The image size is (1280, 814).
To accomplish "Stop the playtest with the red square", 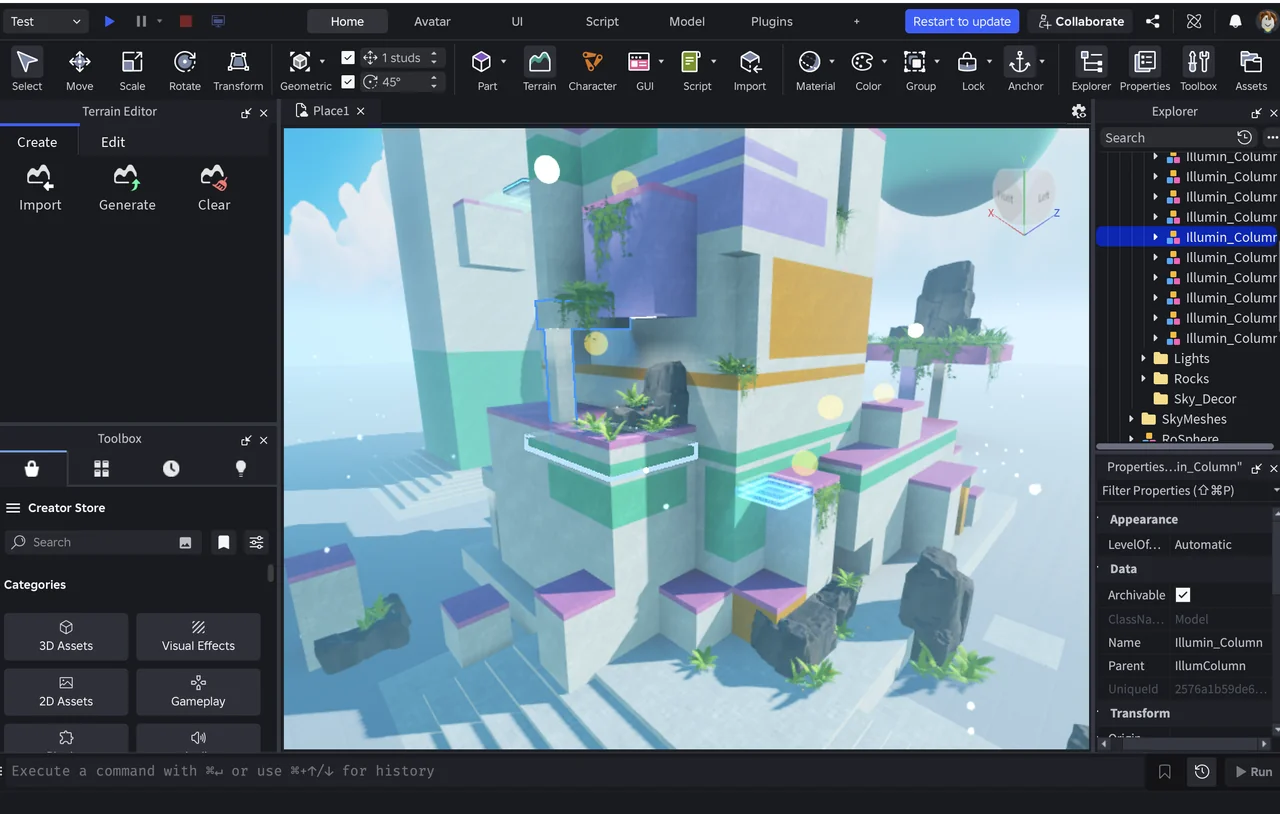I will [x=186, y=21].
